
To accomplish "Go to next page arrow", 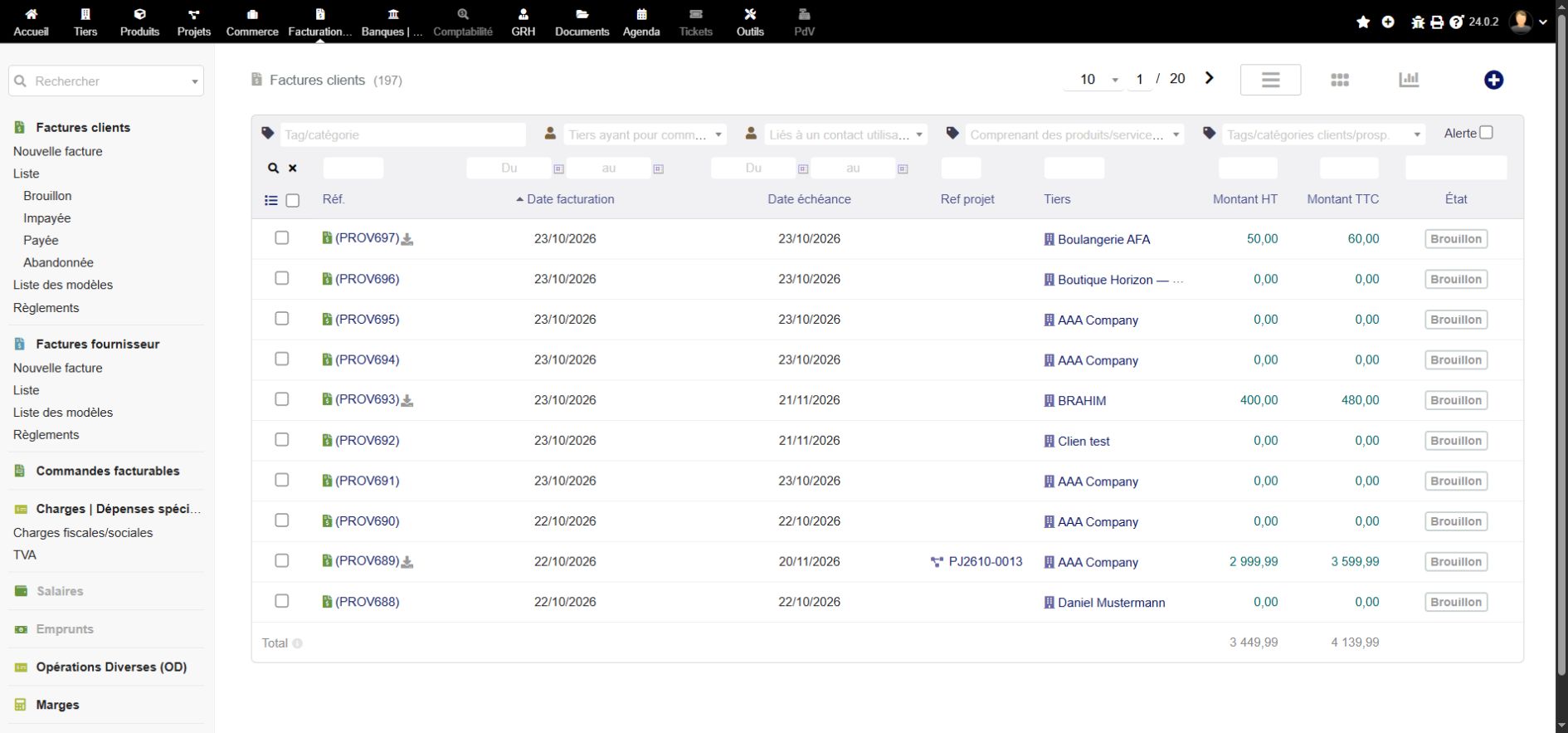I will [x=1210, y=78].
